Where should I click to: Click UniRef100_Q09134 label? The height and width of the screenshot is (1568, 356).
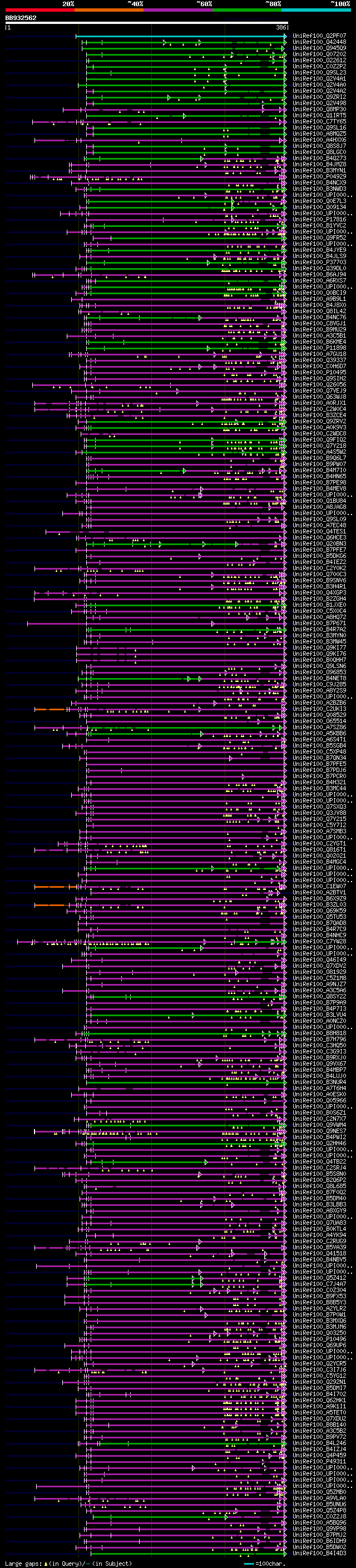319,207
